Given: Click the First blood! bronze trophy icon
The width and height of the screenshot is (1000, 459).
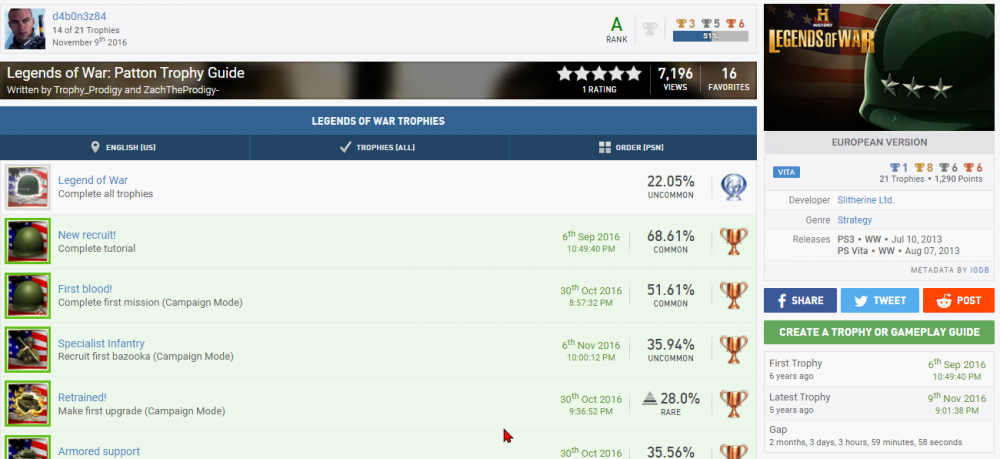Looking at the screenshot, I should 733,295.
